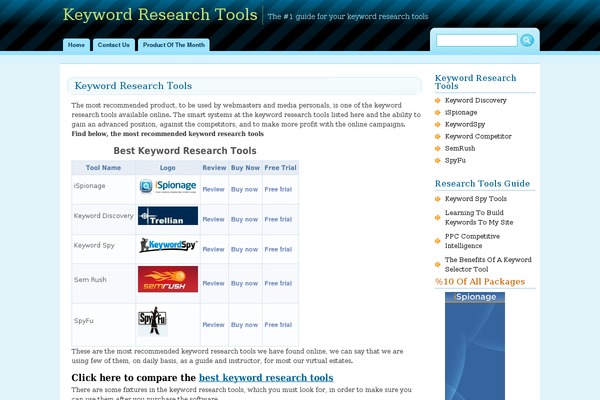Open the Contact Us tab
Screen dimensions: 600x400
[114, 45]
